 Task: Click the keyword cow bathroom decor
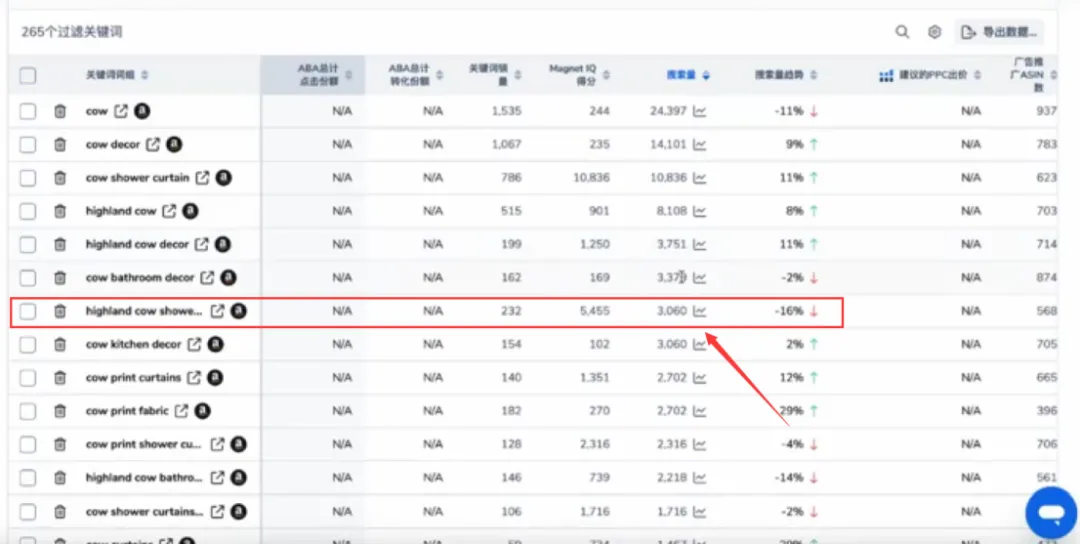coord(140,278)
